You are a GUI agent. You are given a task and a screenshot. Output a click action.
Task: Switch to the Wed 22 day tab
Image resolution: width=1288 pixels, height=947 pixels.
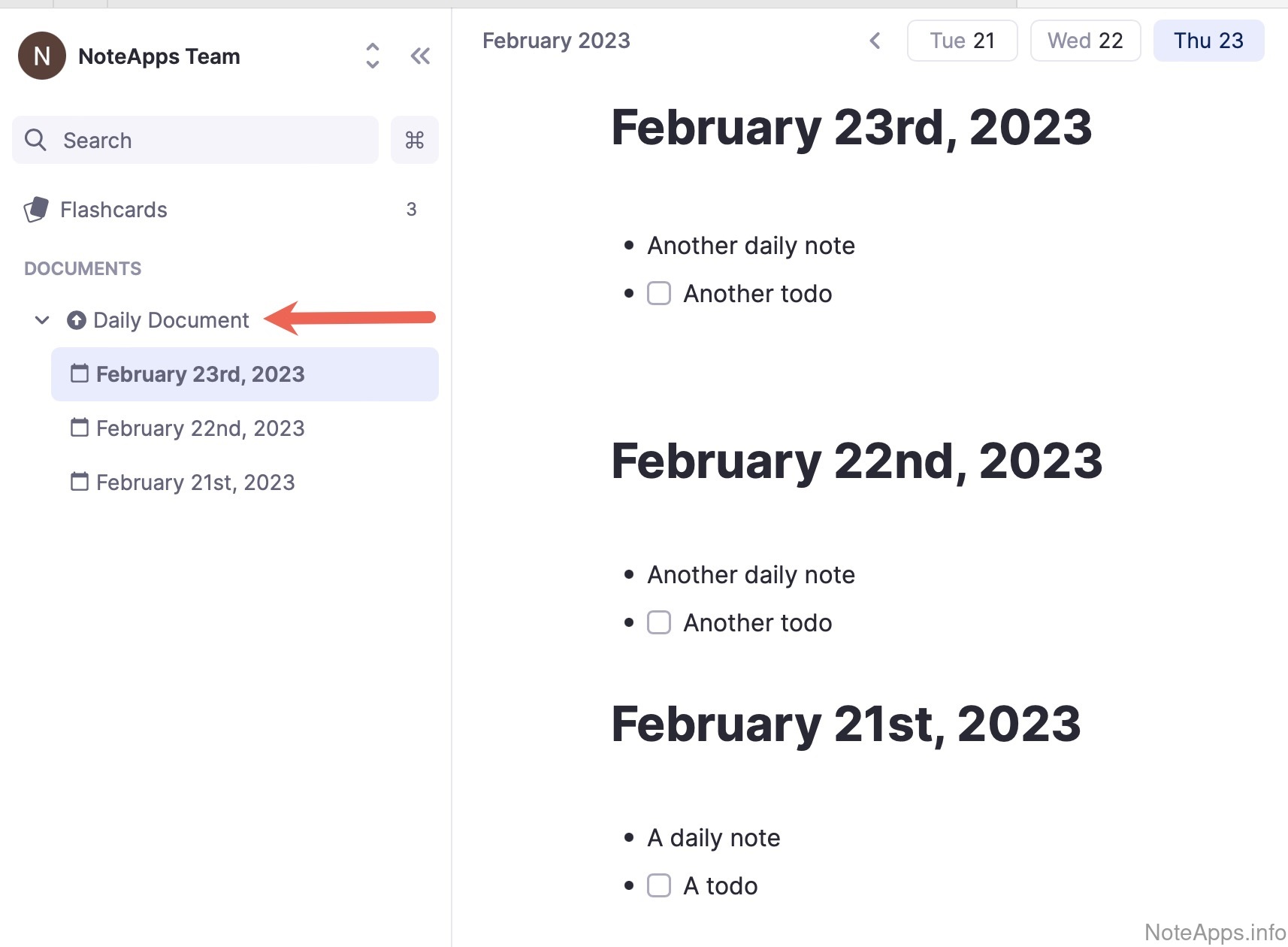coord(1085,41)
